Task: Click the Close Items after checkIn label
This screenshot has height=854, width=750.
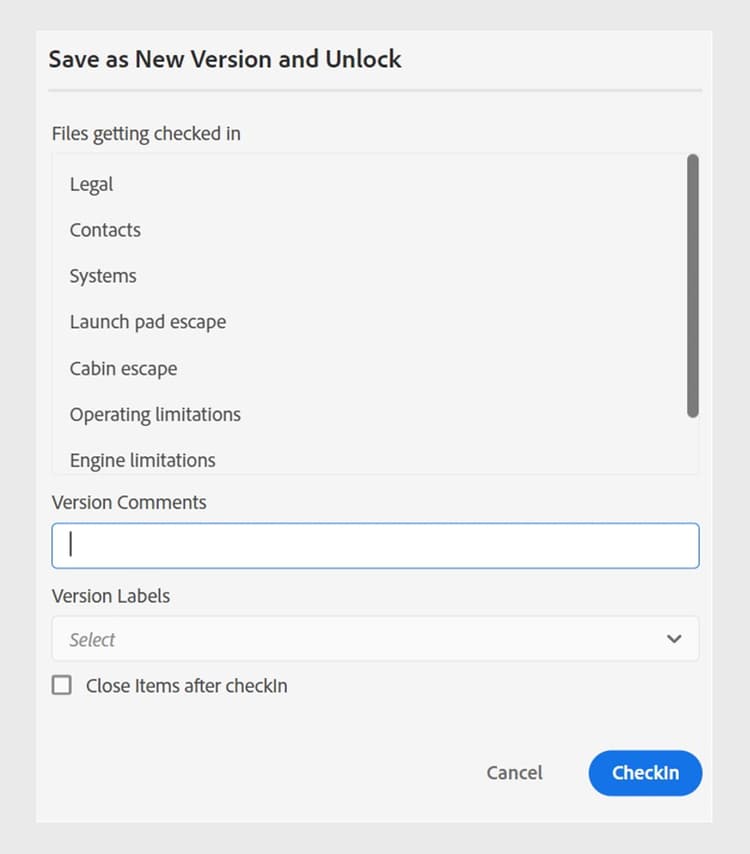Action: coord(187,686)
